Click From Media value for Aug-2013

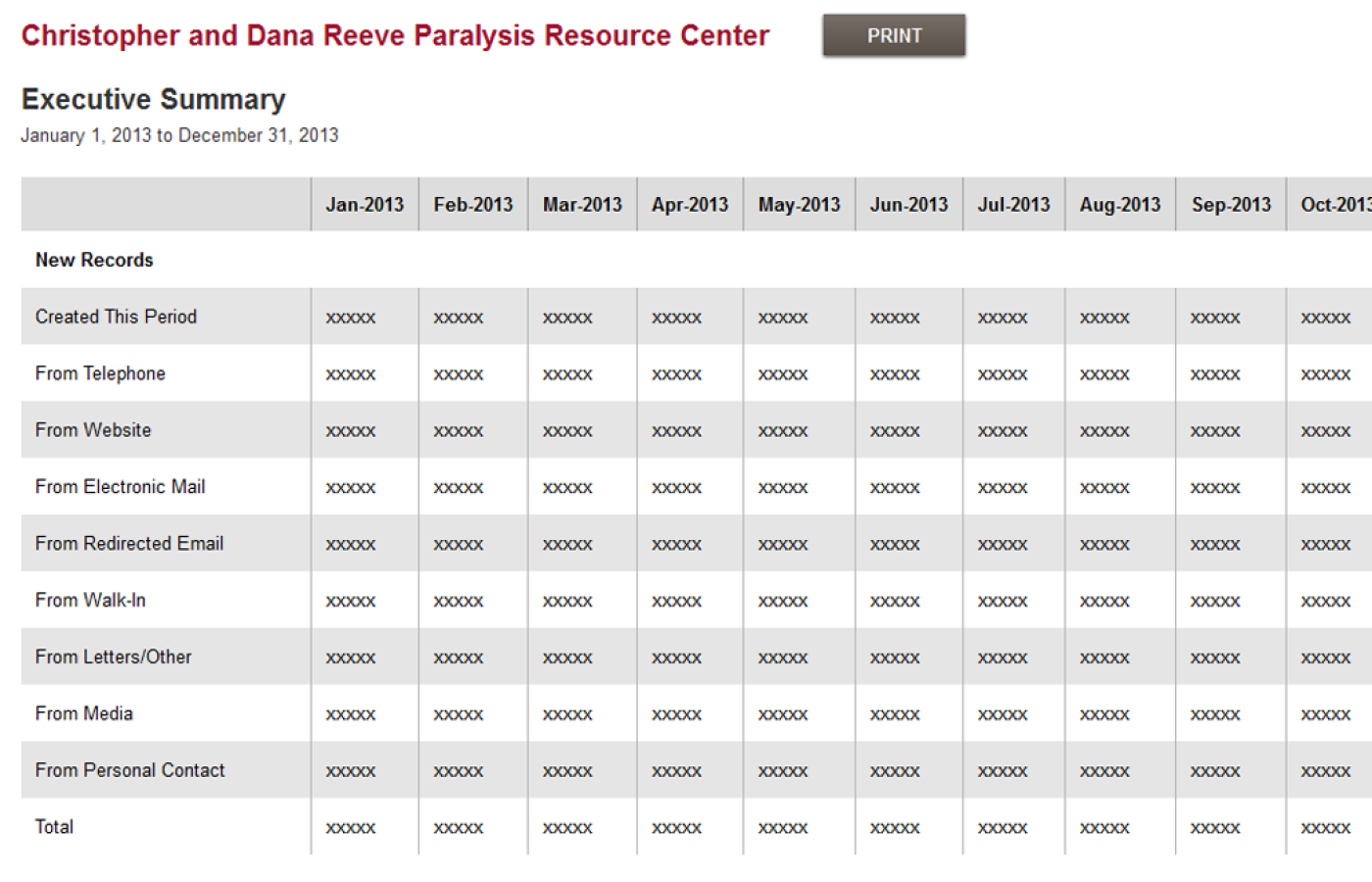pos(1104,715)
